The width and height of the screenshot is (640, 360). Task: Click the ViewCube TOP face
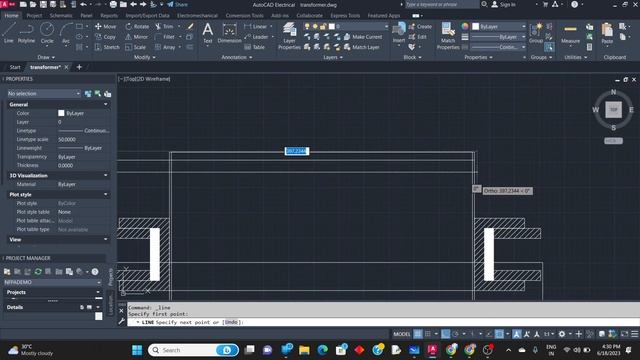click(613, 109)
